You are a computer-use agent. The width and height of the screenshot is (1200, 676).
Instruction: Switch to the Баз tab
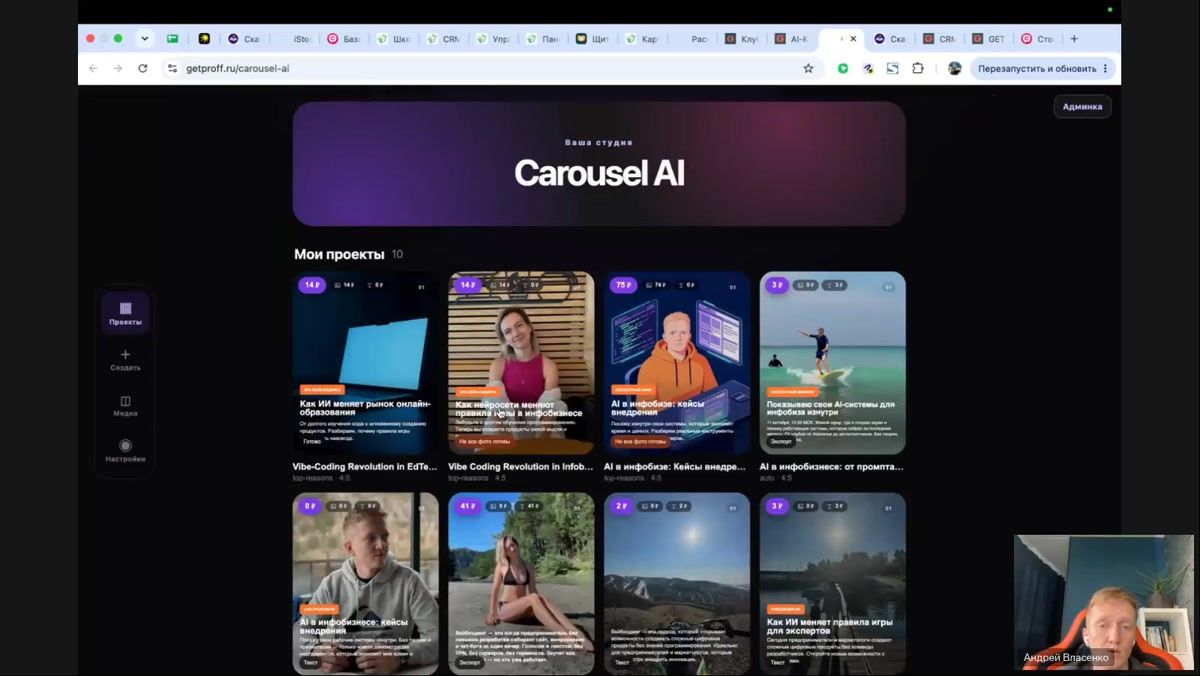click(344, 39)
